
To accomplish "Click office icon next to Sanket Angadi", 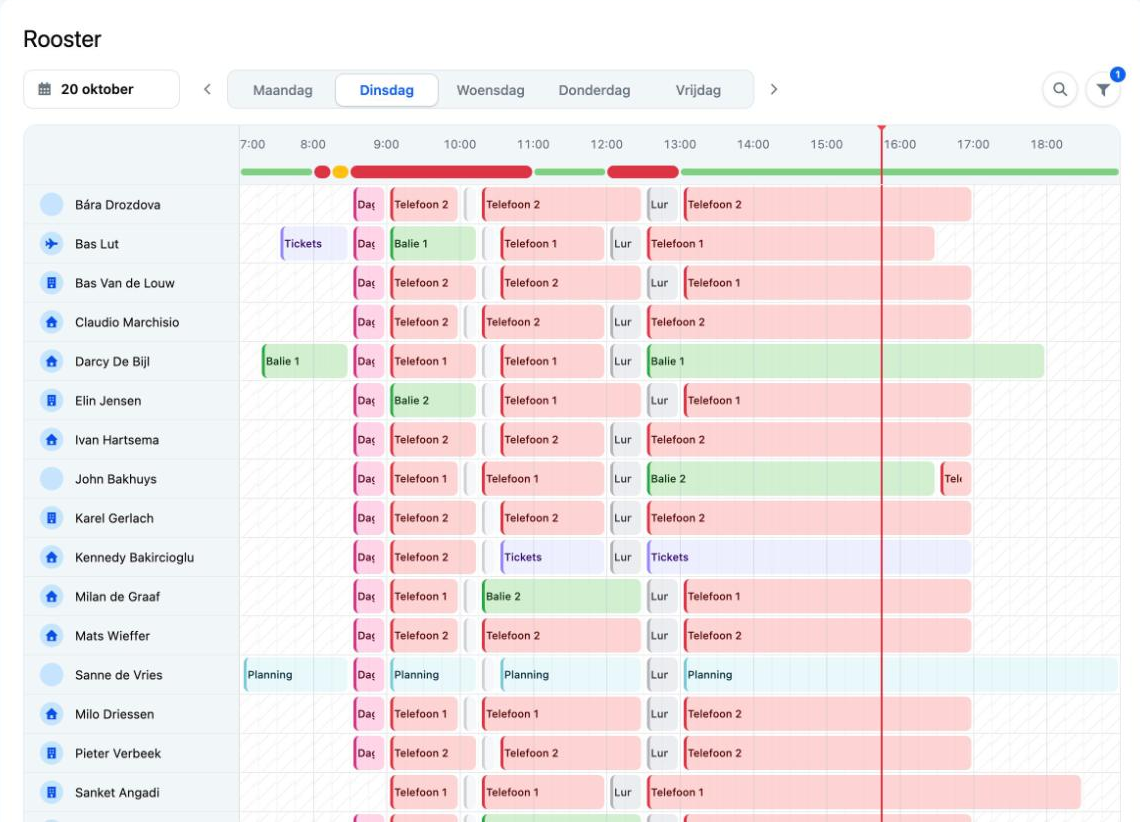I will coord(52,793).
